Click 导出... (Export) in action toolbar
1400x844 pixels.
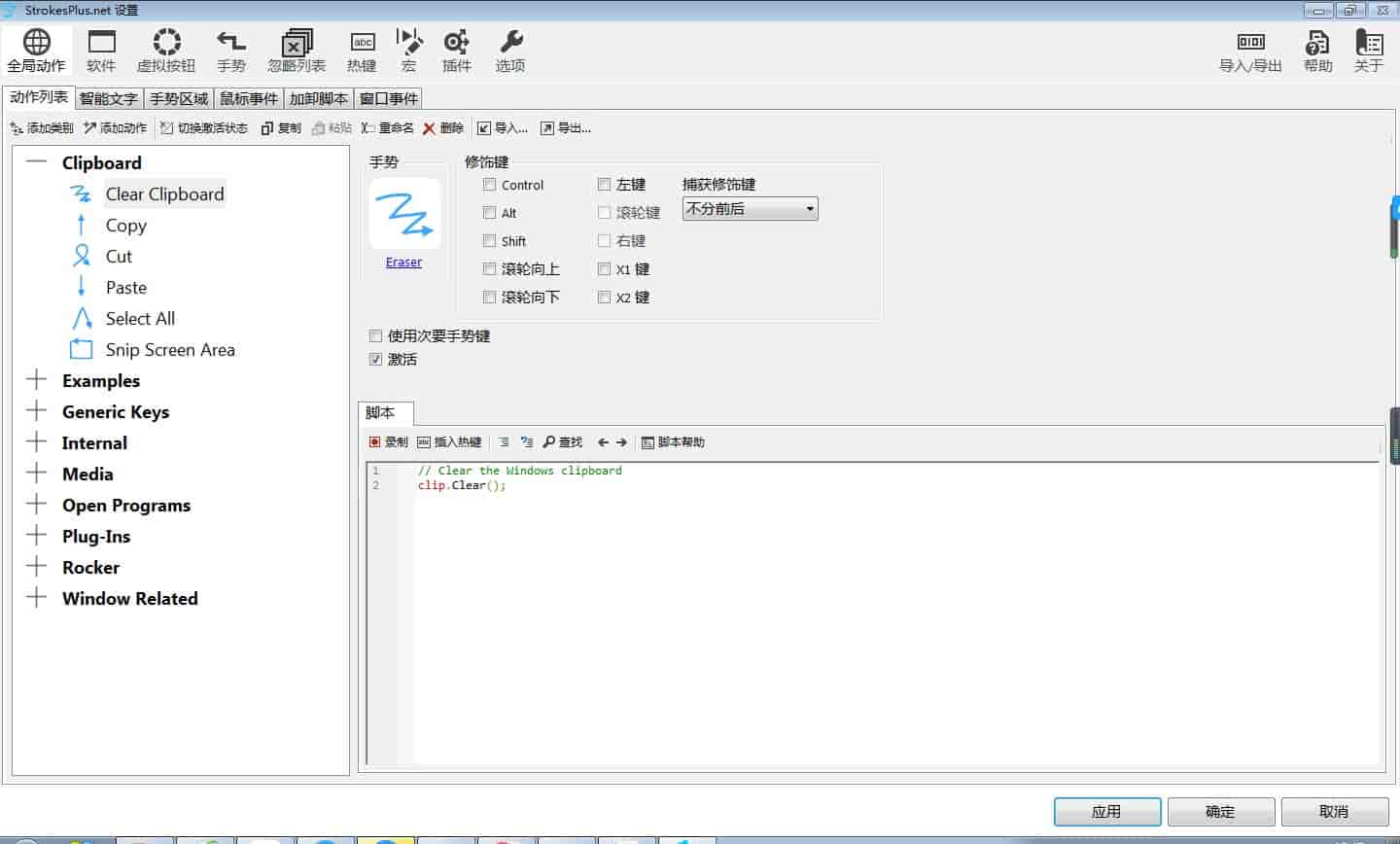coord(566,128)
